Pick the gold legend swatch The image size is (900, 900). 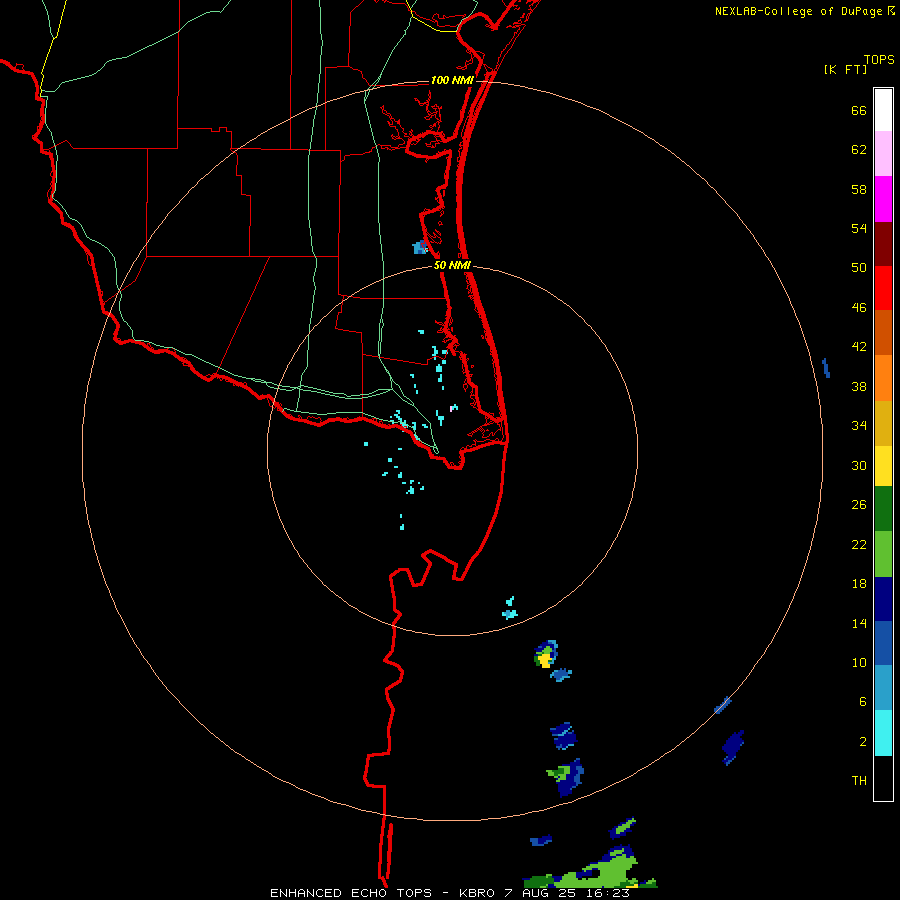coord(883,424)
